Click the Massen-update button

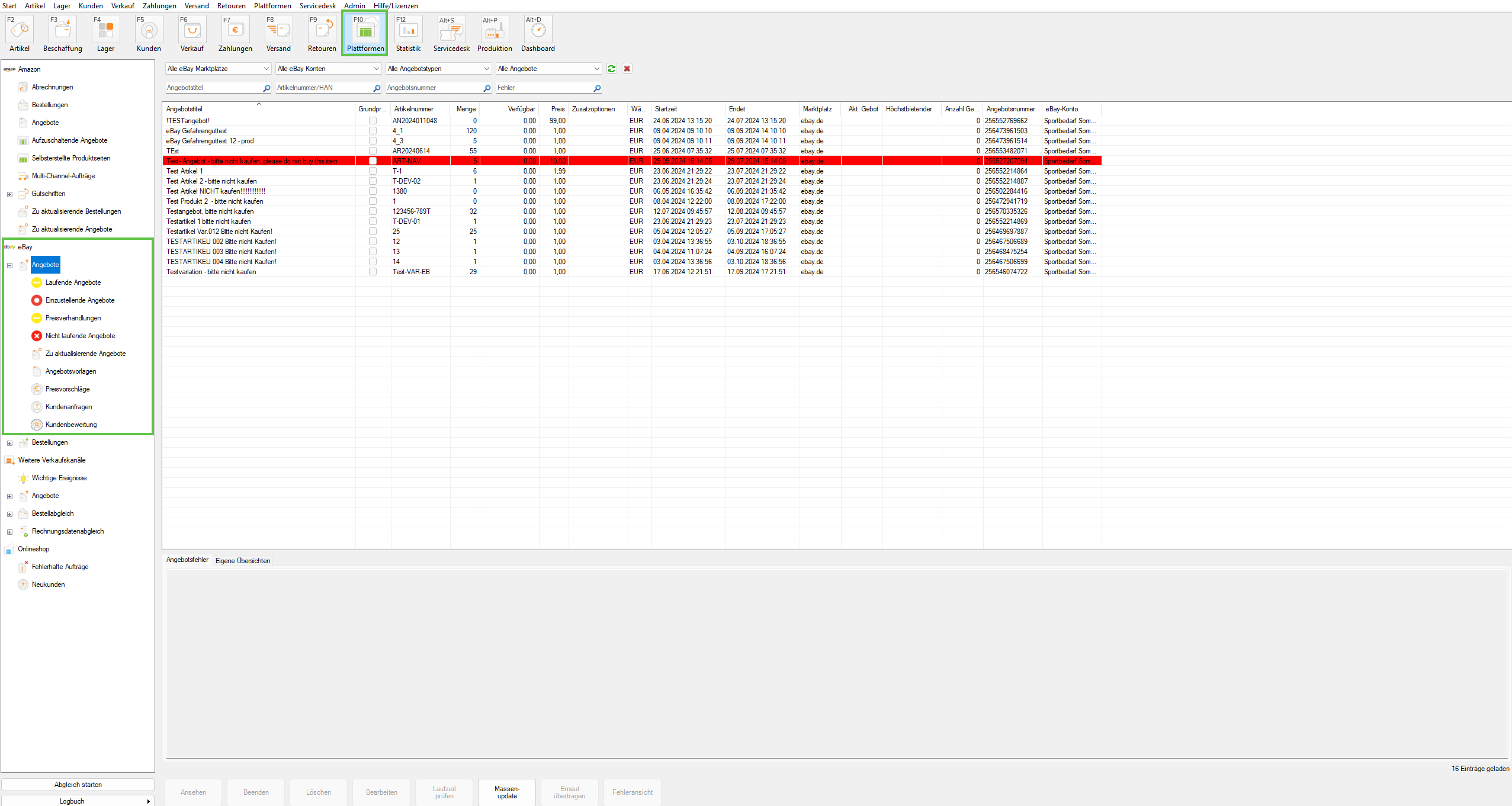tap(506, 792)
